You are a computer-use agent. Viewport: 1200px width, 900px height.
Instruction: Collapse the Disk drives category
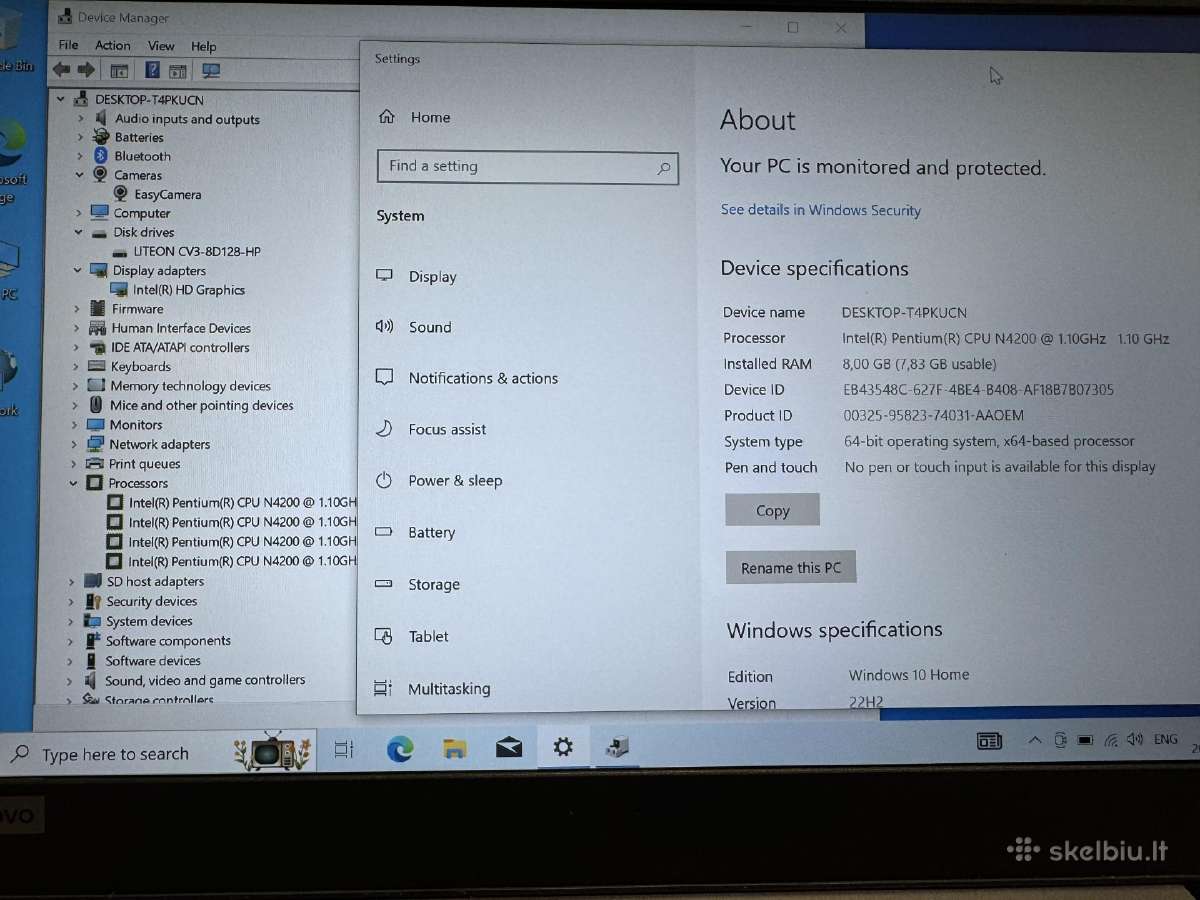coord(78,232)
